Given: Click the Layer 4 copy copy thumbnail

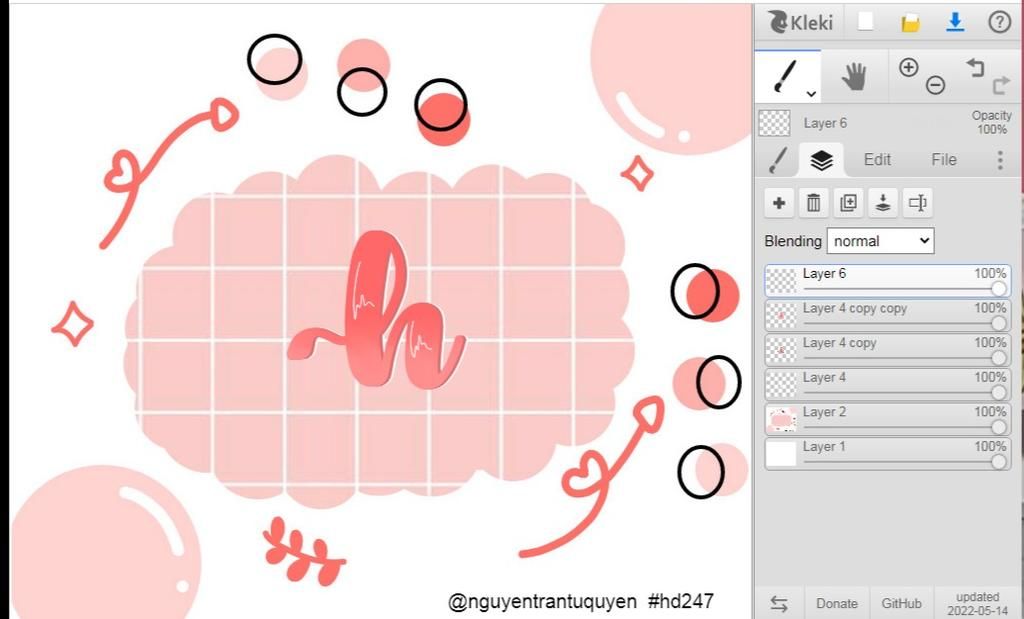Looking at the screenshot, I should coord(782,316).
